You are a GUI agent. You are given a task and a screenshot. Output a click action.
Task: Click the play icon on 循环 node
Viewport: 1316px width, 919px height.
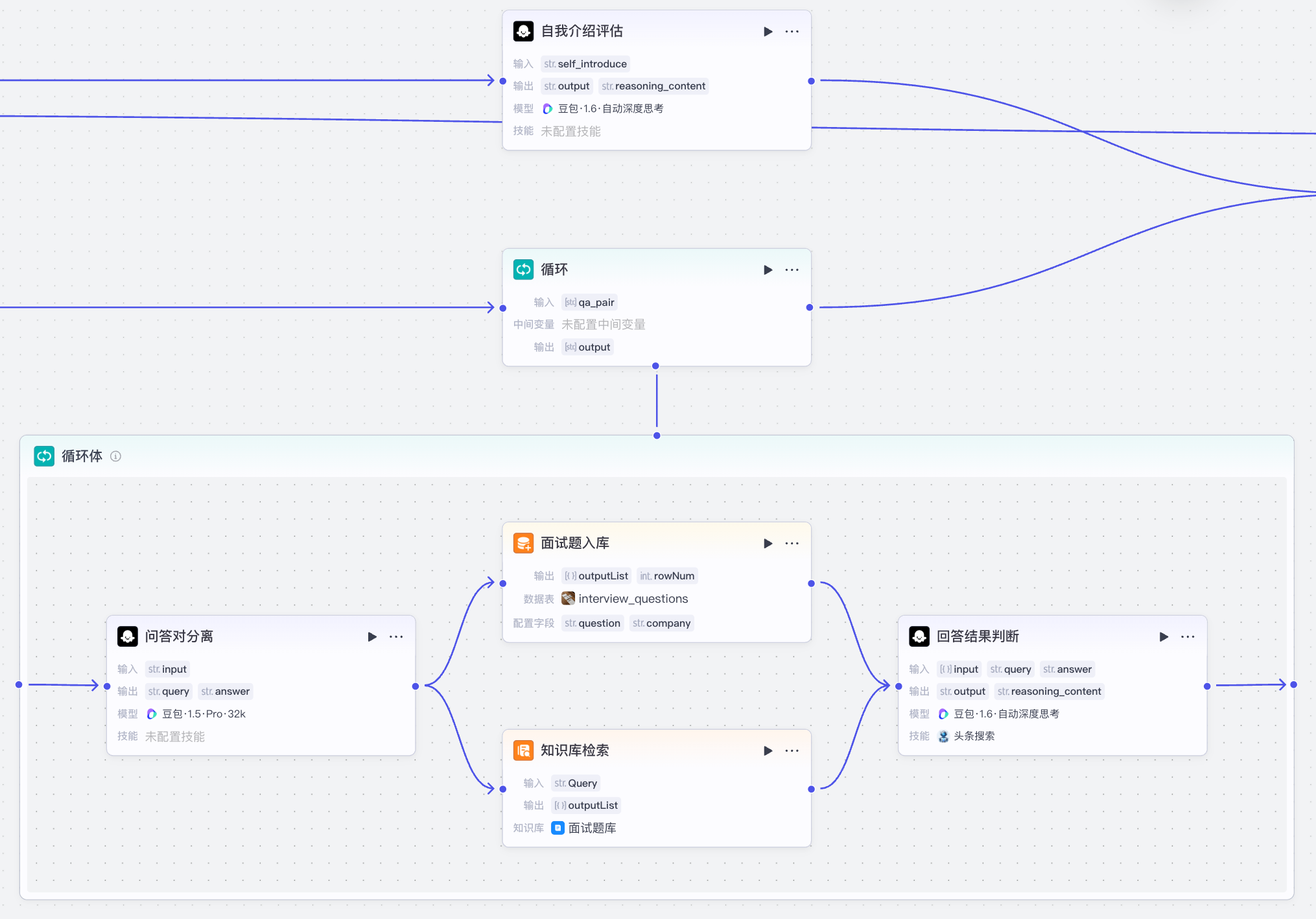point(768,270)
